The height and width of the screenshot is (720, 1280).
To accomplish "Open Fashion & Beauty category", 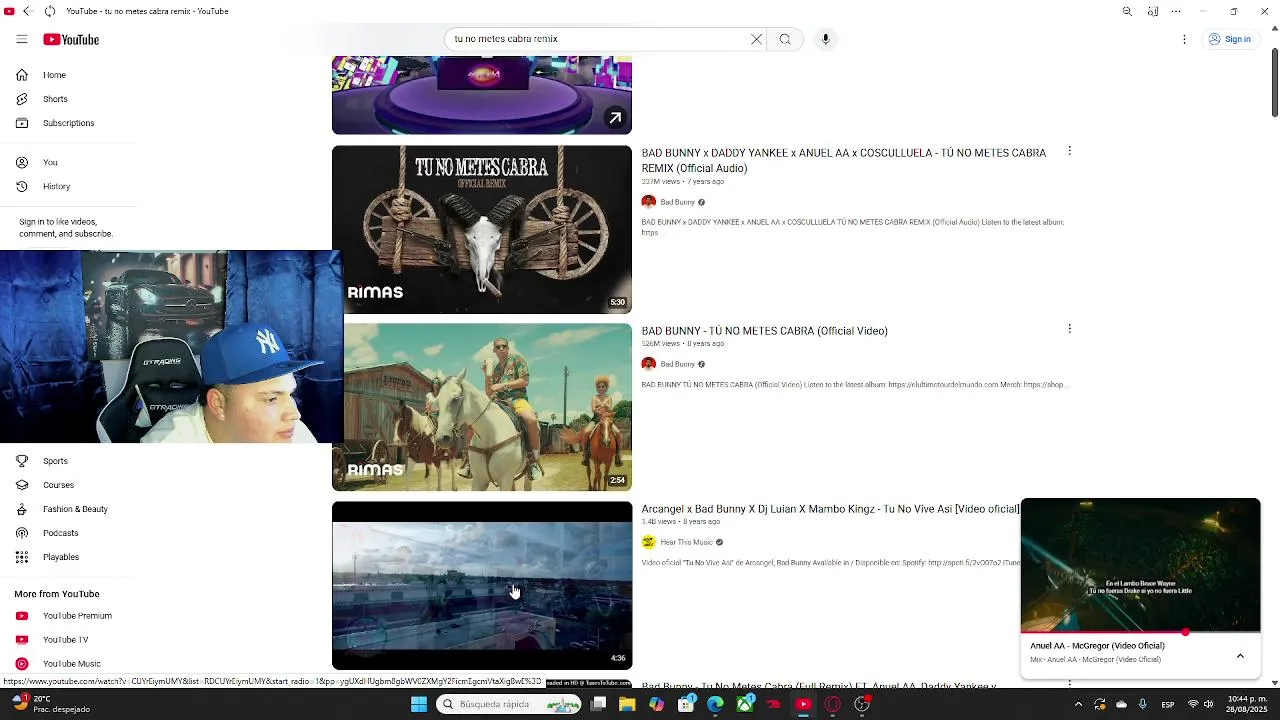I will pos(75,509).
